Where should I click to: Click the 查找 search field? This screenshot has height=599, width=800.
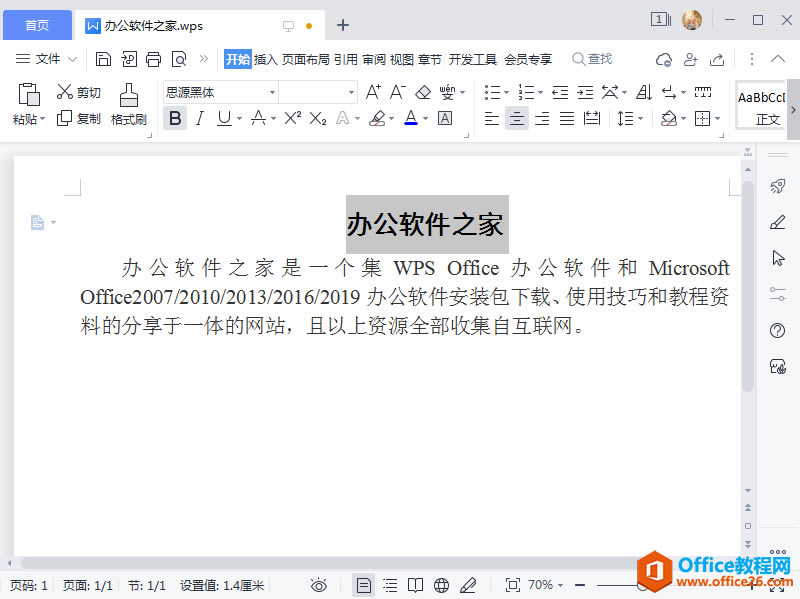600,59
